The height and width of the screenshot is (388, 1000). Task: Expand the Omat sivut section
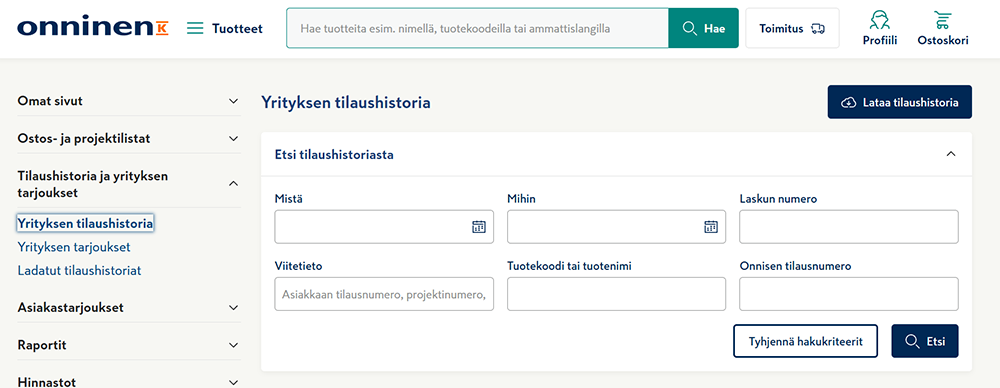pos(129,101)
